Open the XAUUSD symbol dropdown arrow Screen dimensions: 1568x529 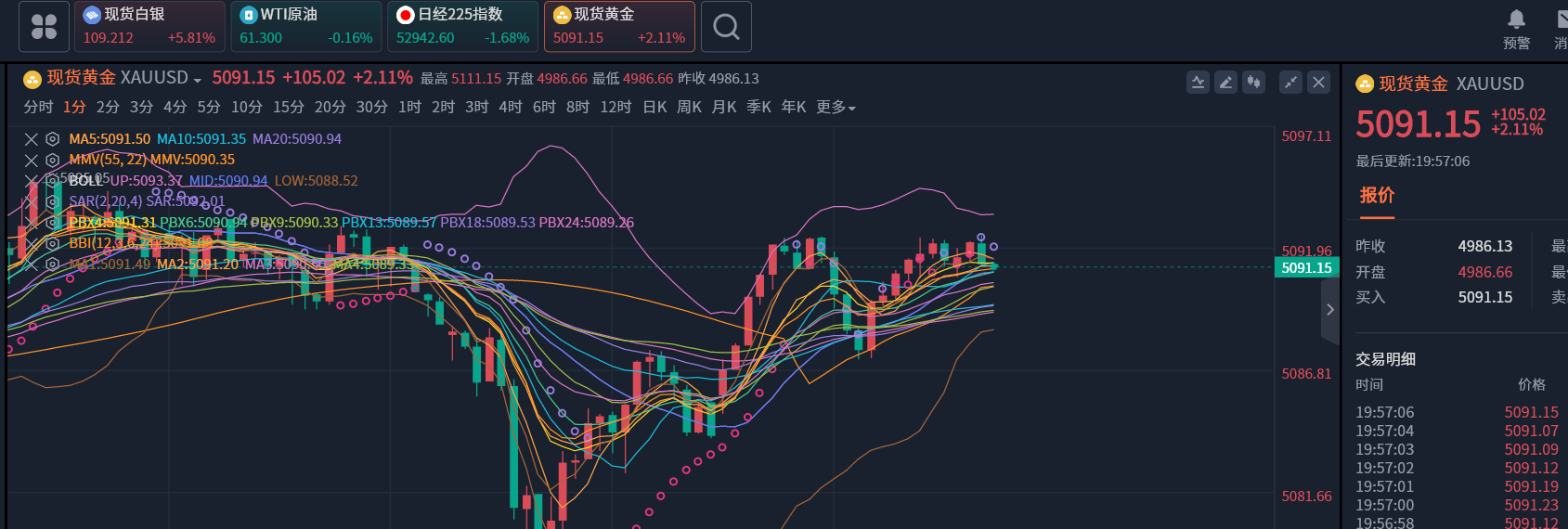coord(197,80)
